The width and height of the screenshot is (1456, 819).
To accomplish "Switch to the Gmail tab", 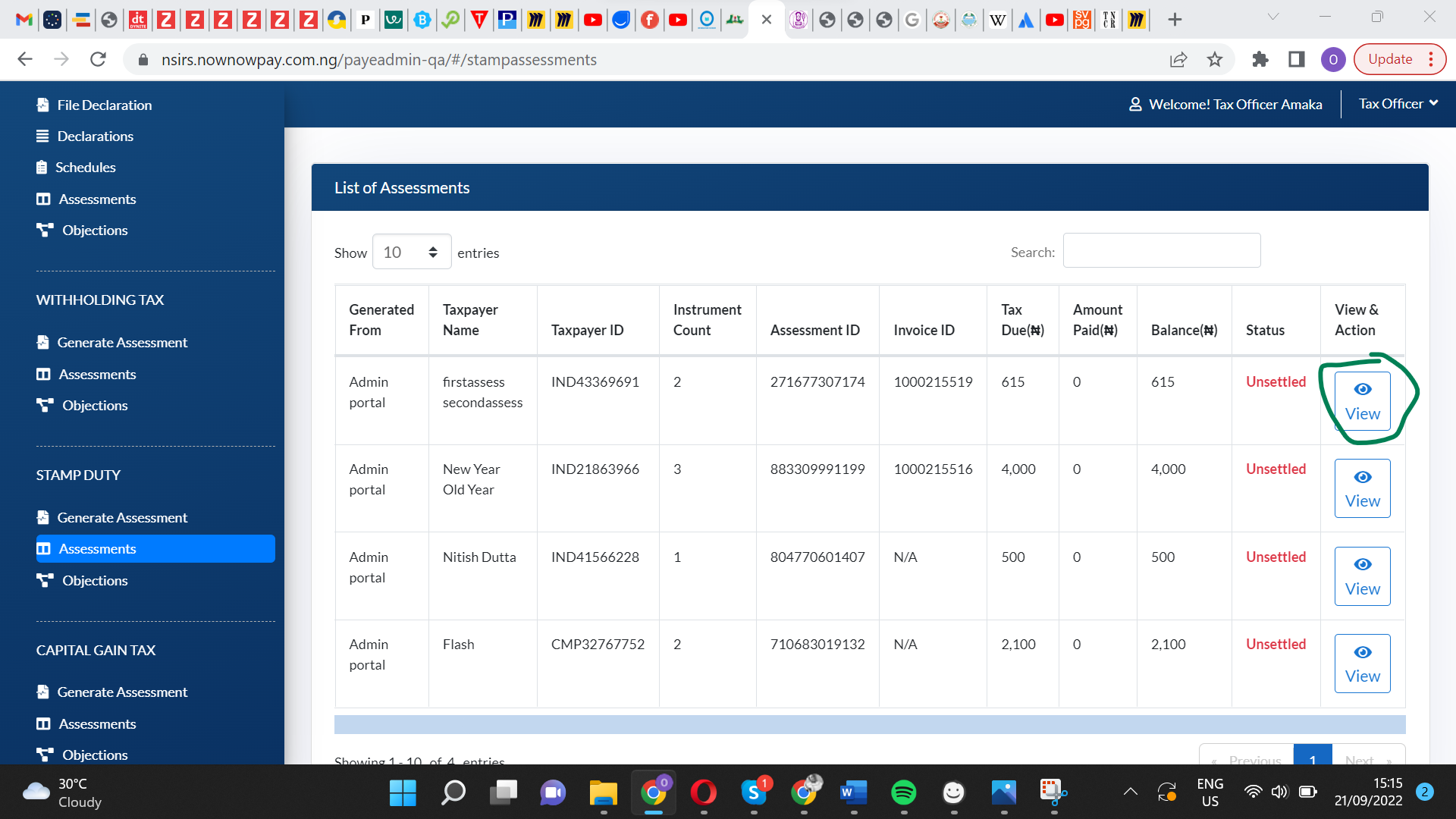I will coord(24,20).
